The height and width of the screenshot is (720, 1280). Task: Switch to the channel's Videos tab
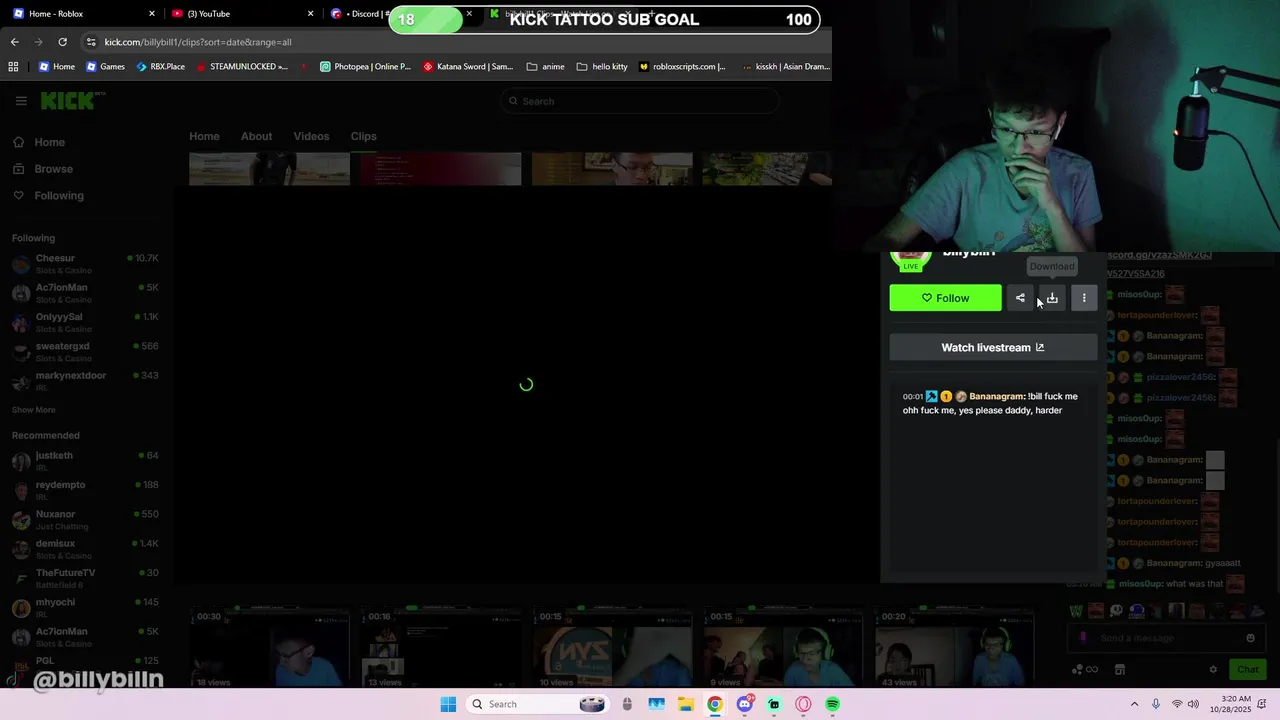[x=311, y=136]
